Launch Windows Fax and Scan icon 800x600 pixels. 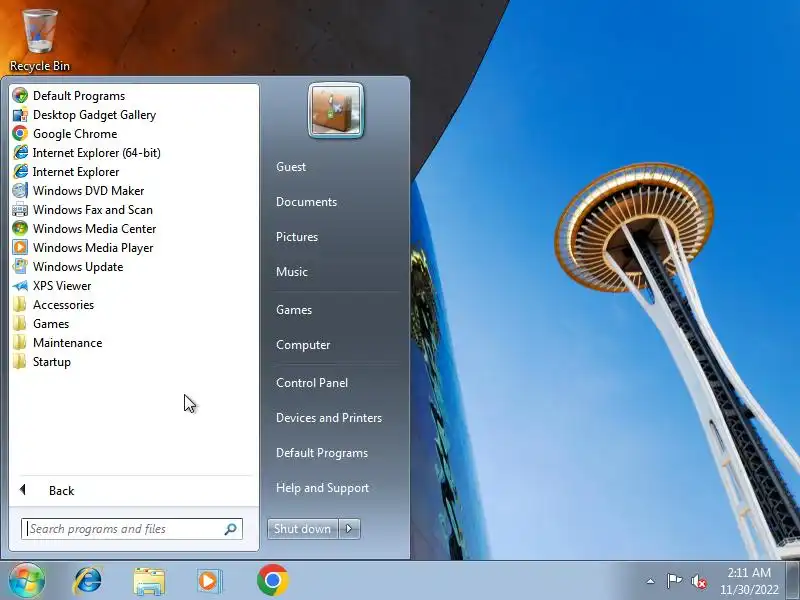tap(20, 210)
